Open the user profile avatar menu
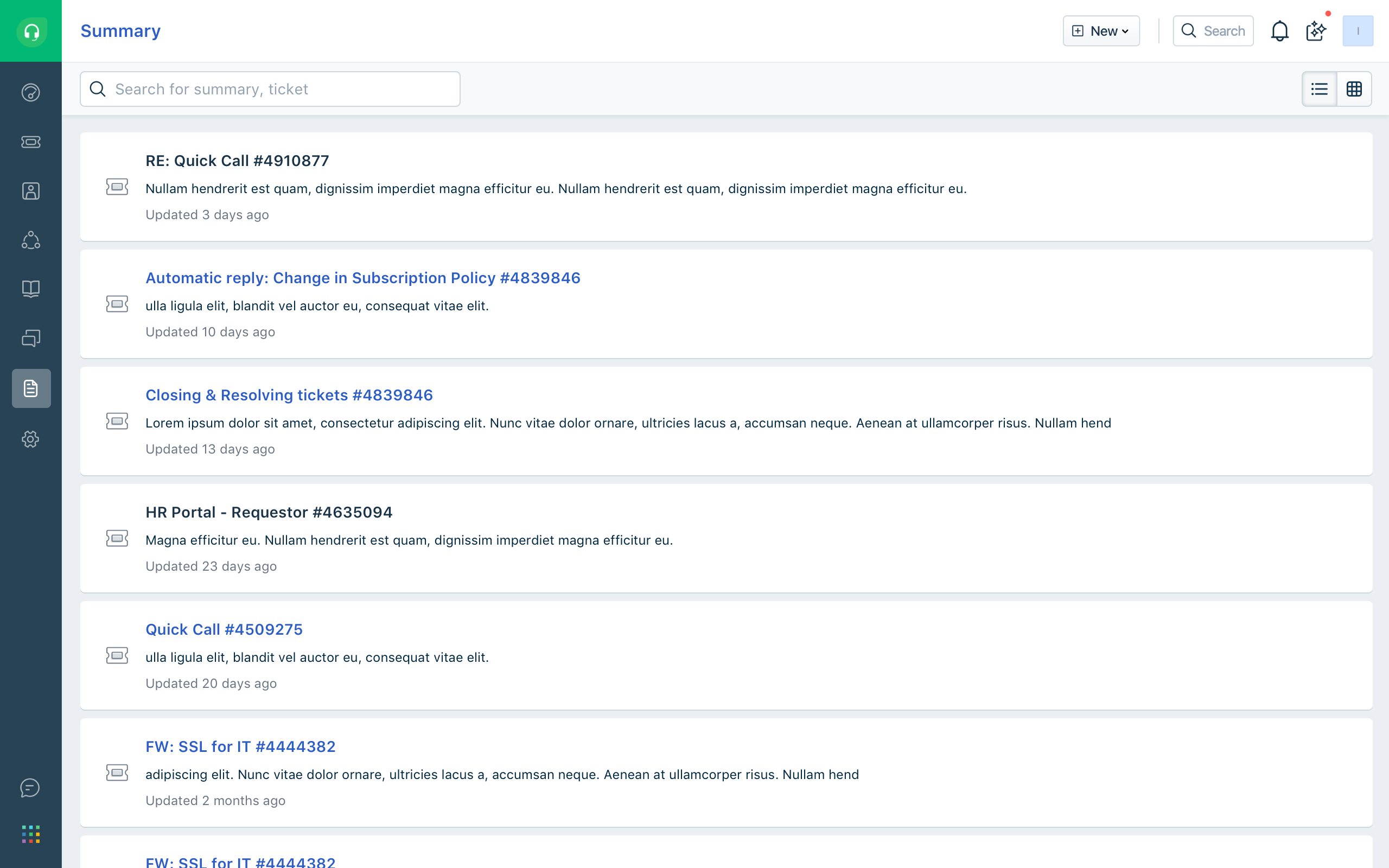This screenshot has width=1389, height=868. pos(1358,31)
